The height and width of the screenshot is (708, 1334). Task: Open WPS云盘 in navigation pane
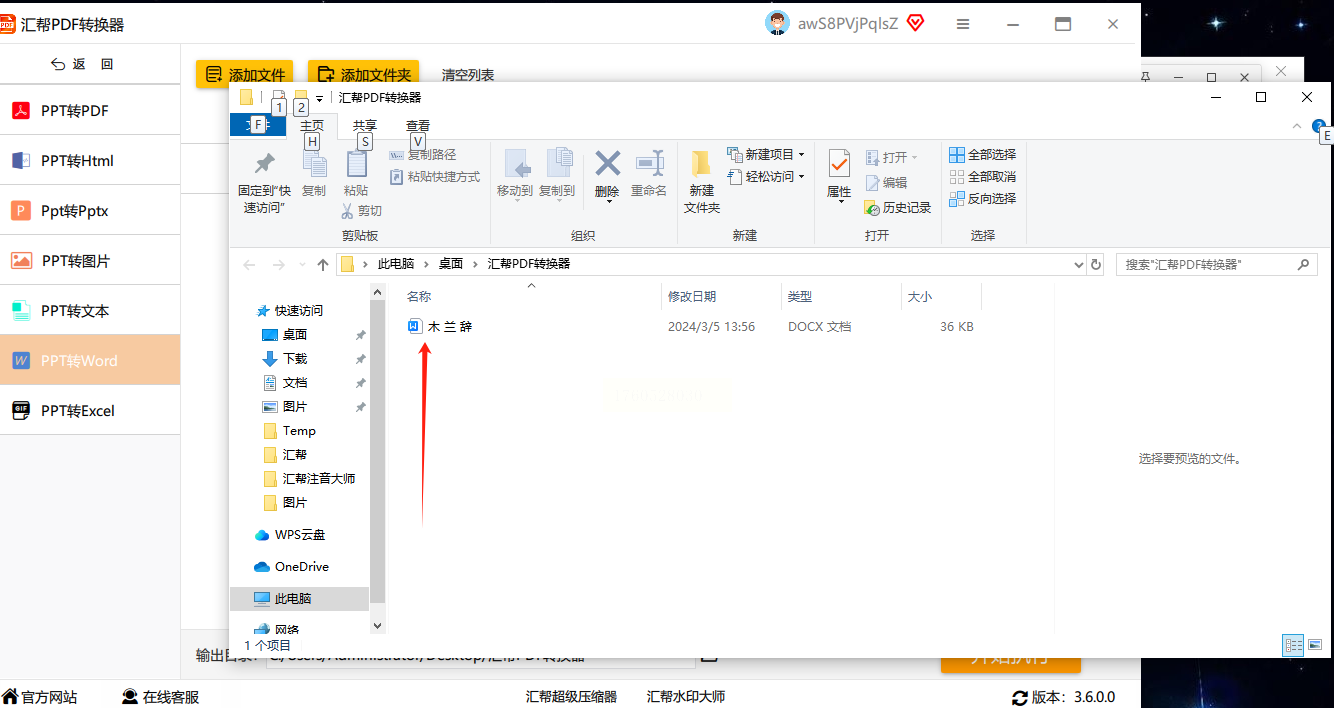[299, 535]
